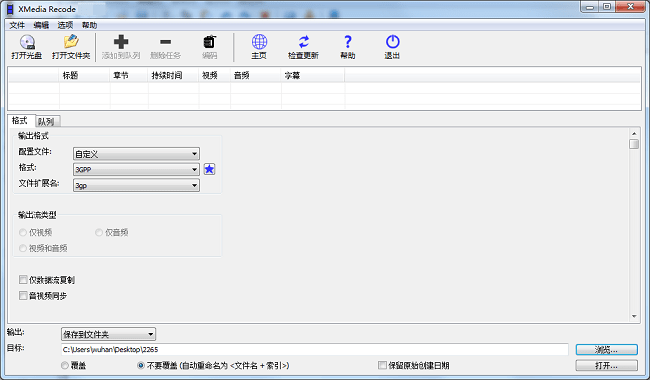Click the Title (标题) column header
650x380 pixels.
[x=85, y=75]
